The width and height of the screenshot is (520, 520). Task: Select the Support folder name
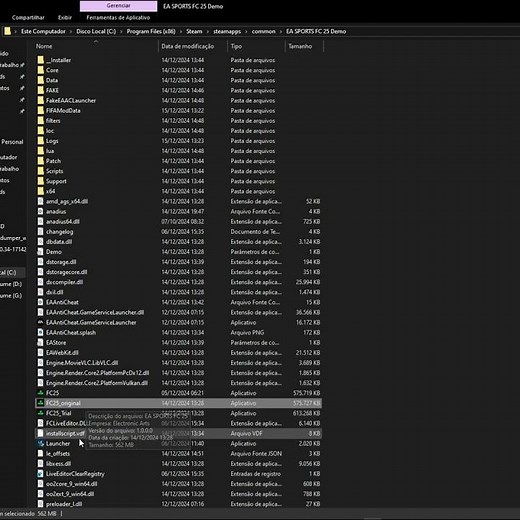[56, 181]
